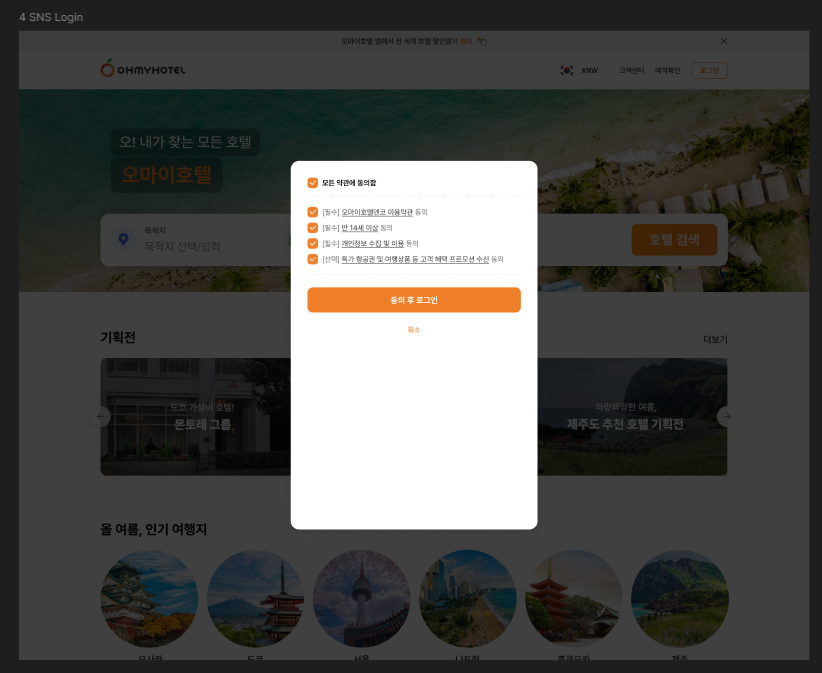Viewport: 822px width, 673px height.
Task: Toggle the 개인정보 수집 및 이용 checkbox
Action: coord(312,244)
